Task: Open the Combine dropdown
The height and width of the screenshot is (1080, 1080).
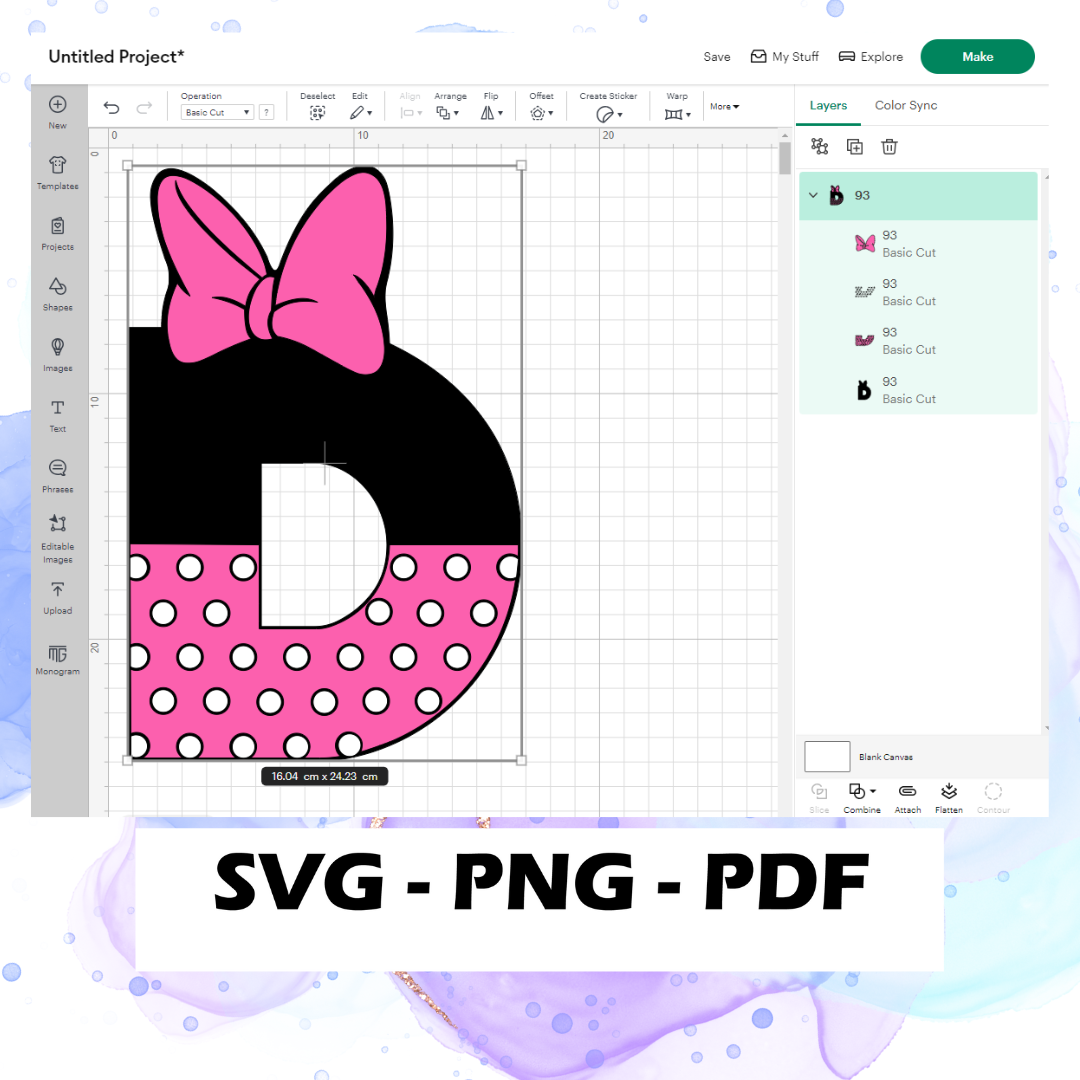Action: click(x=862, y=798)
